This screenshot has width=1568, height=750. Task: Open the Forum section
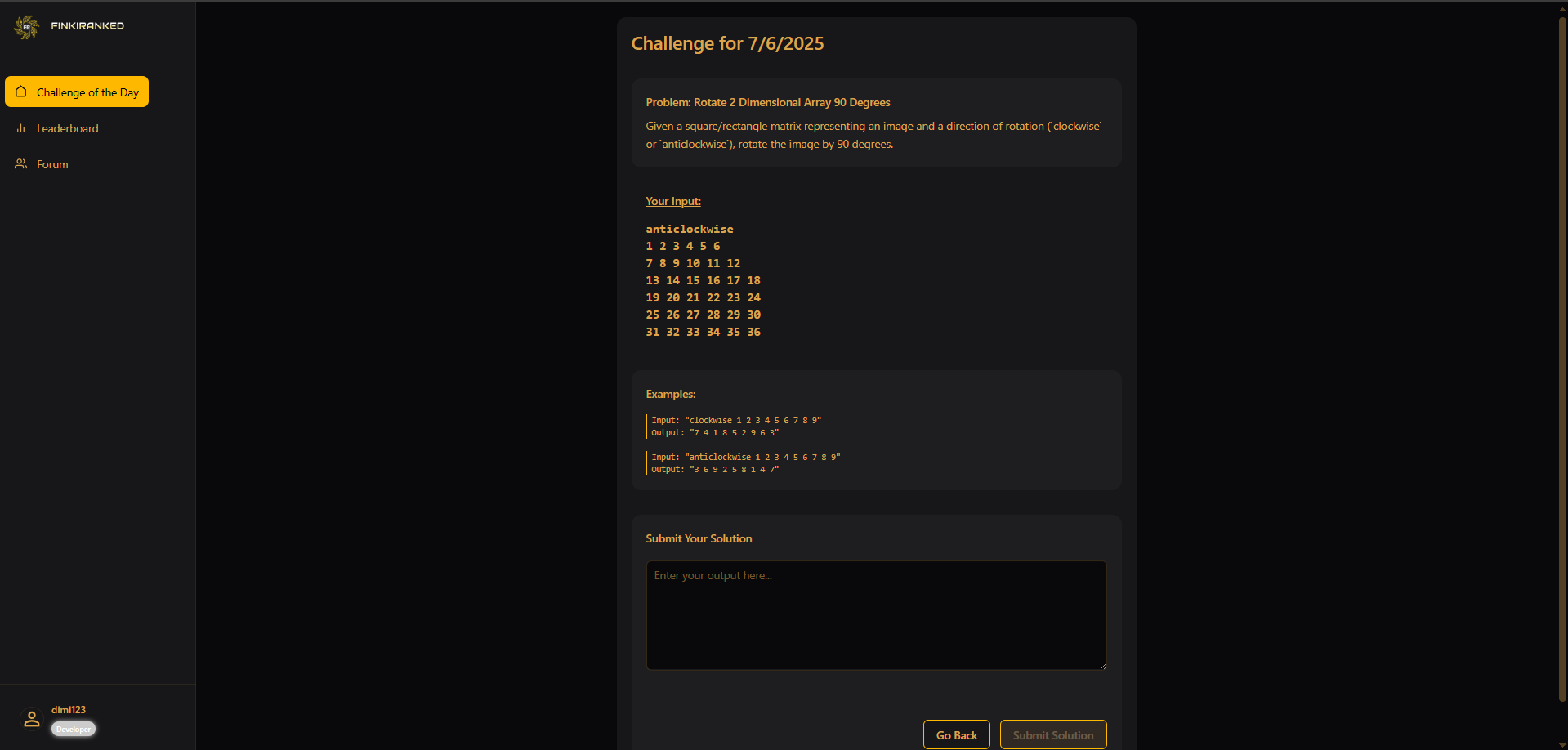click(x=52, y=164)
